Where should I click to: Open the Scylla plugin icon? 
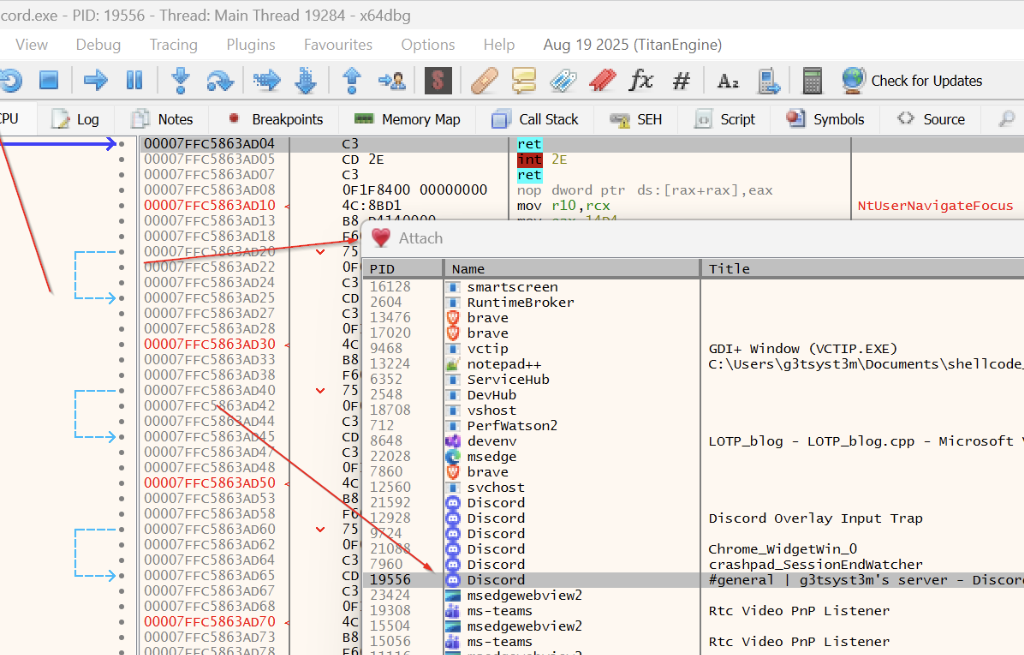pos(438,81)
